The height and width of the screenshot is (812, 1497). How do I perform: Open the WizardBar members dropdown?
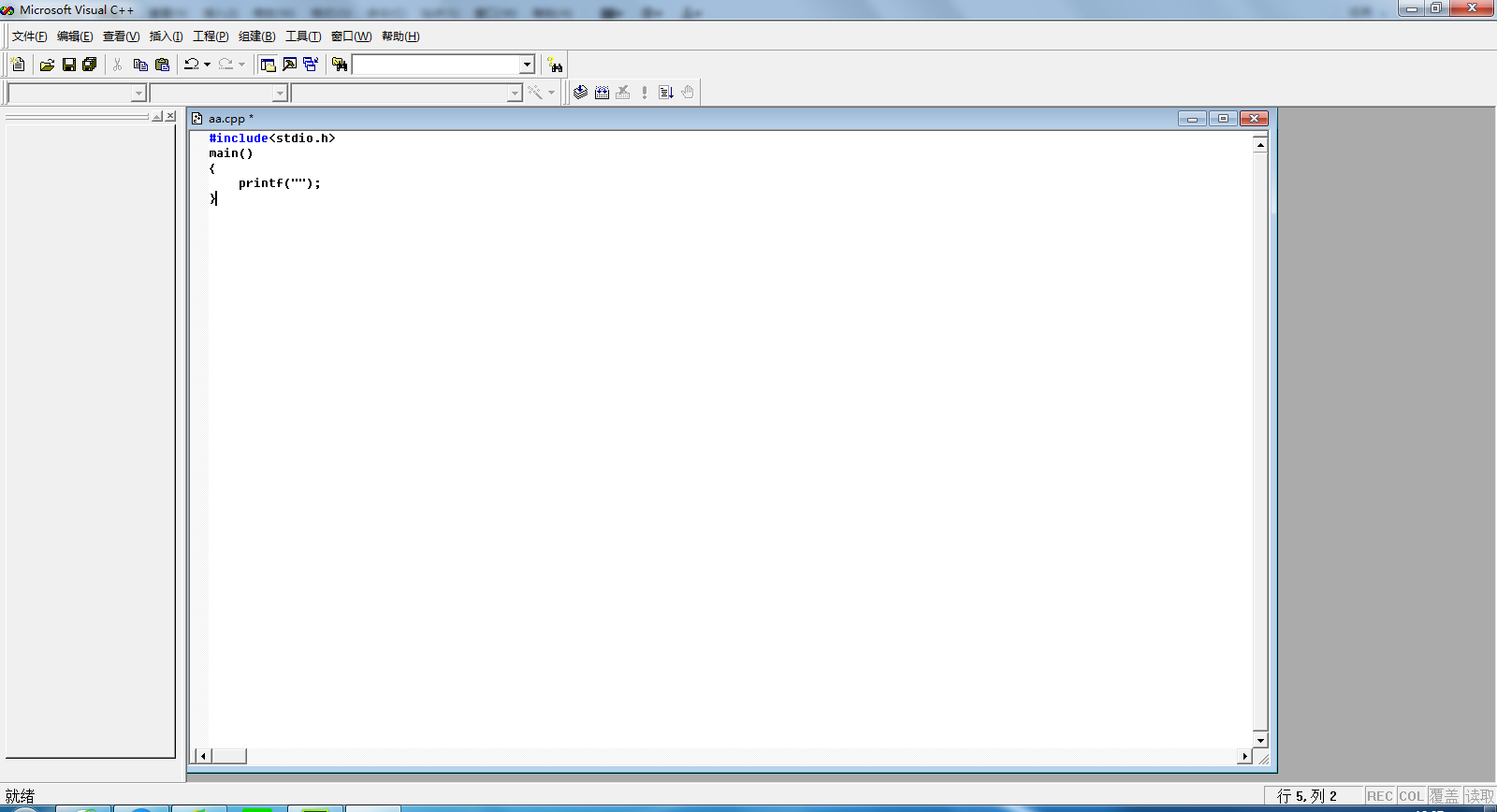(x=515, y=94)
